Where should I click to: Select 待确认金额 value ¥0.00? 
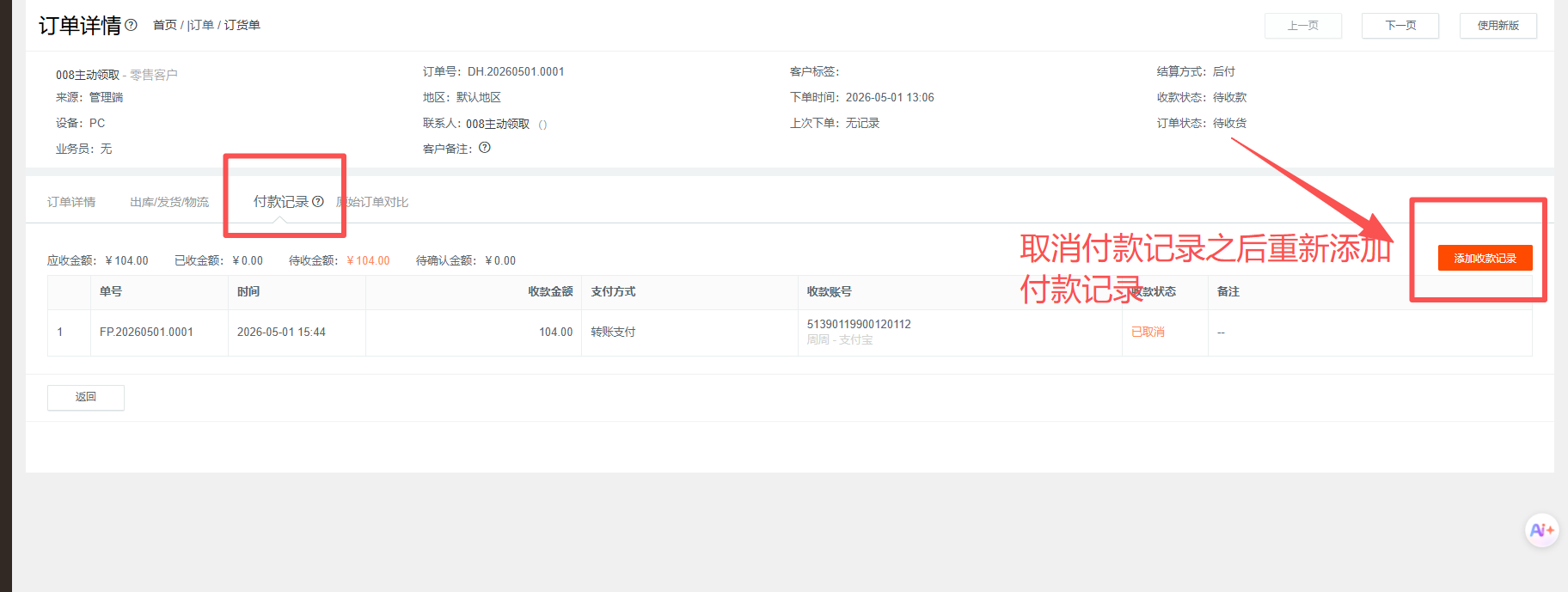pos(500,260)
